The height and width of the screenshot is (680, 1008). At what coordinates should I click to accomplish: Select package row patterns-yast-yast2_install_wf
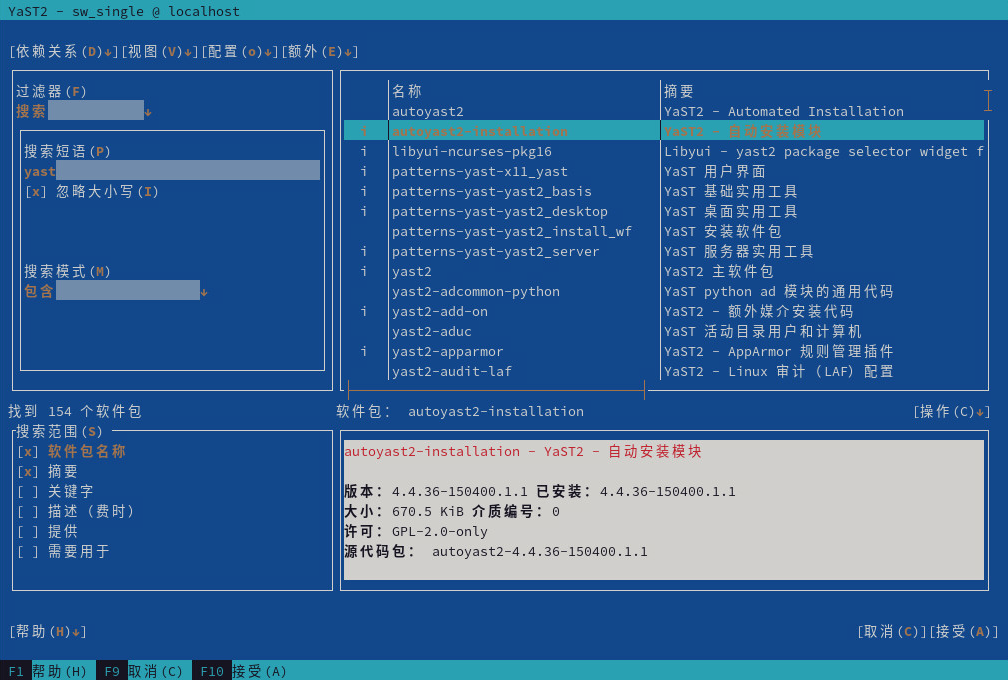point(664,231)
